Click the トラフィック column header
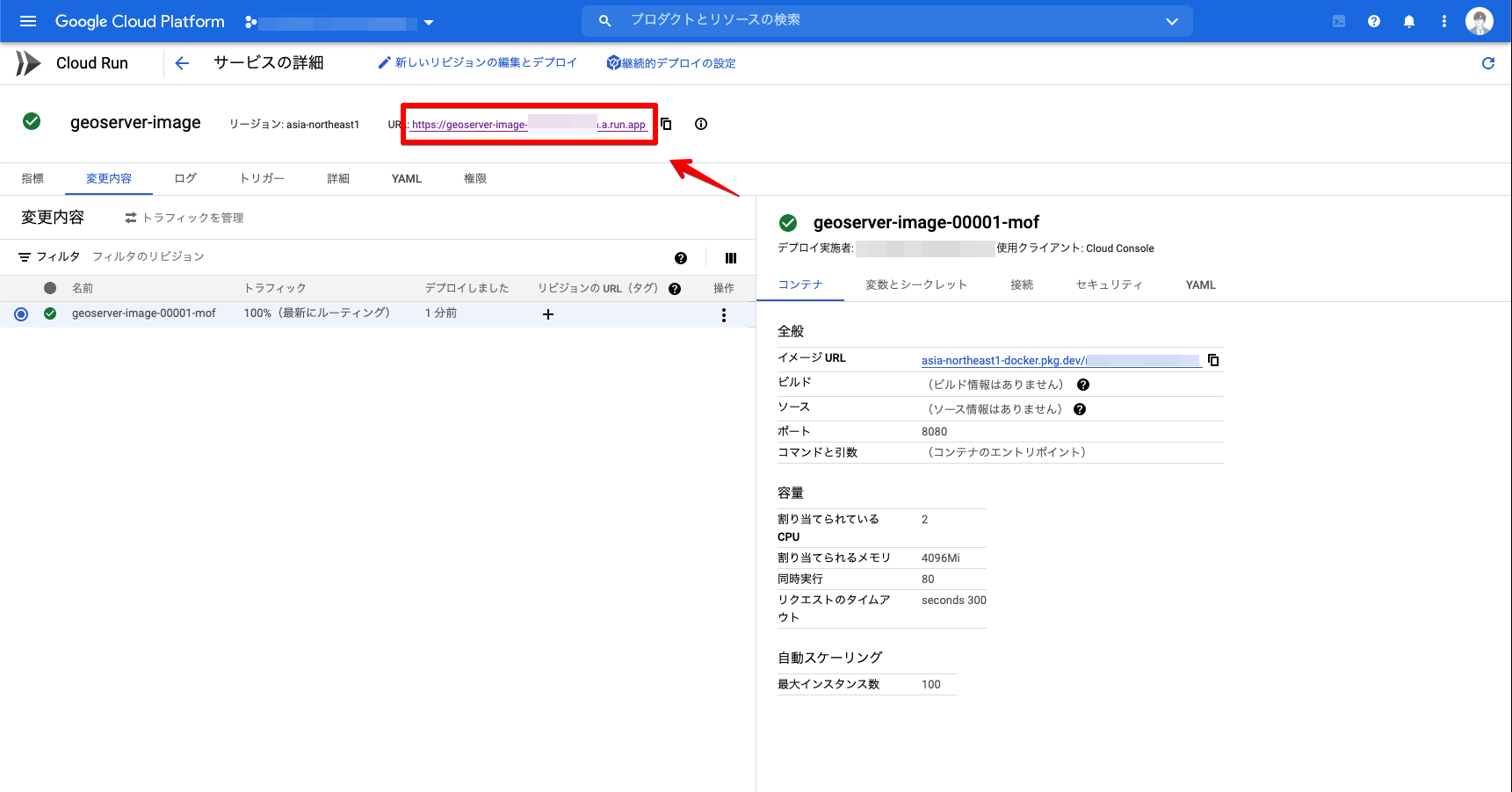 tap(275, 288)
